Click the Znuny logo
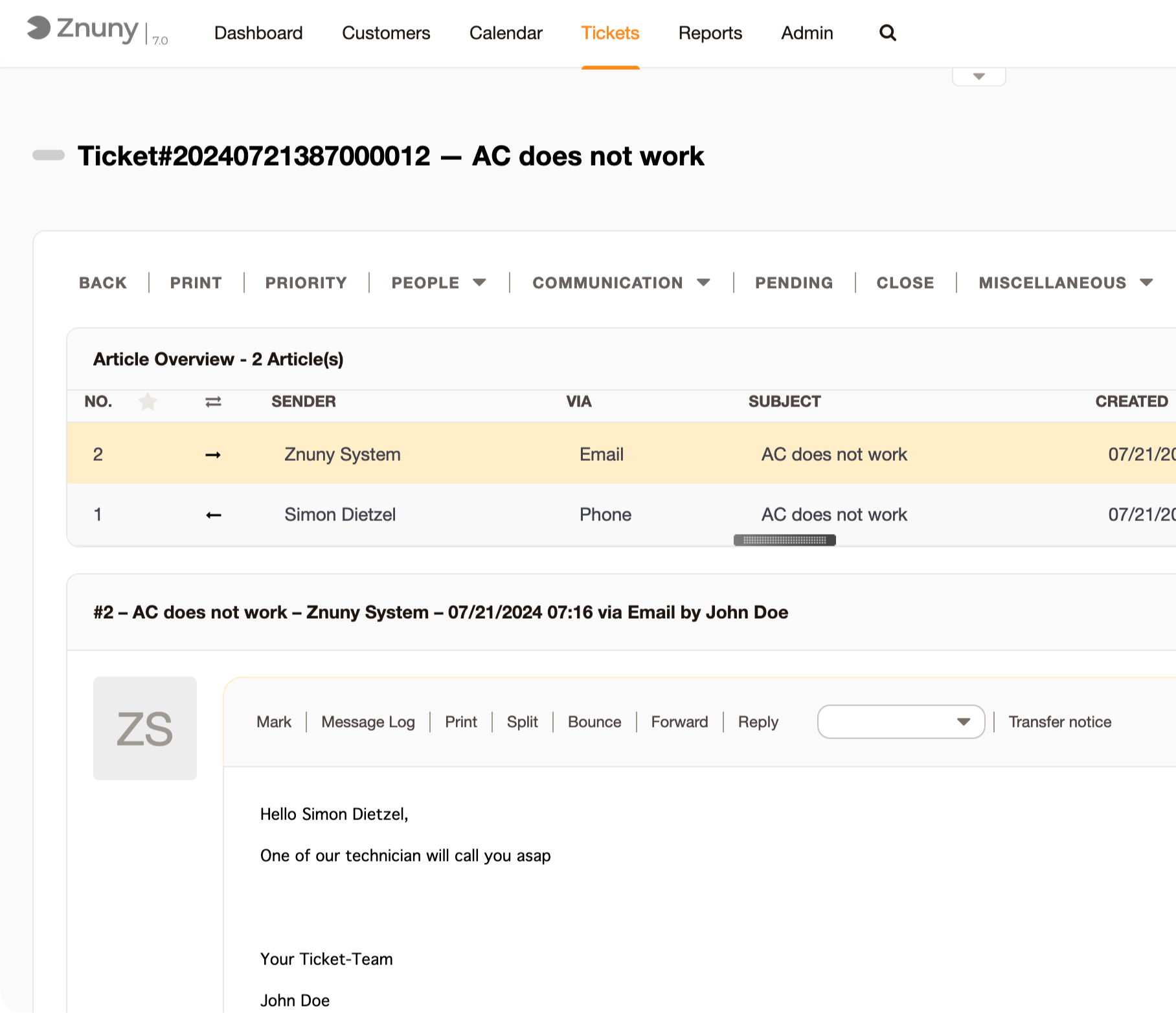The image size is (1176, 1013). (82, 29)
